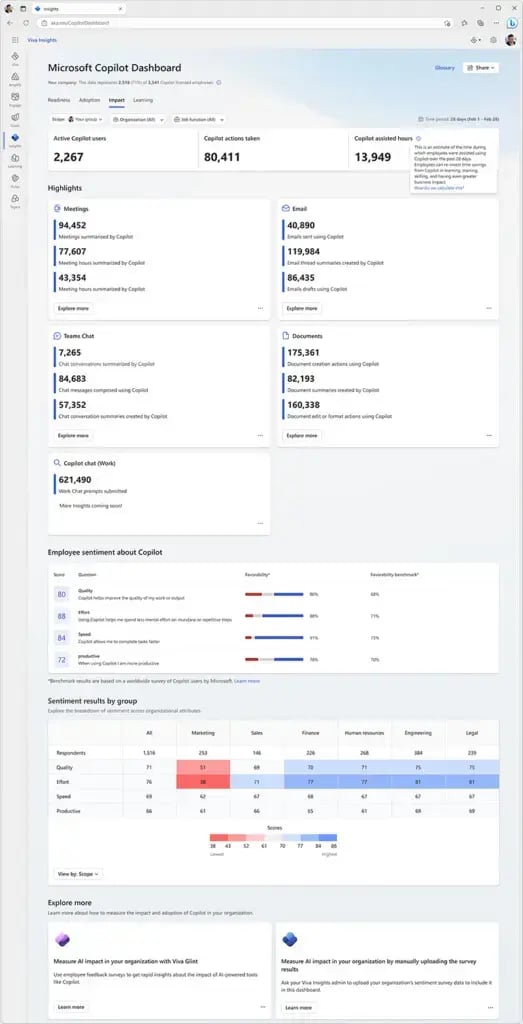523x1024 pixels.
Task: Open Topics from the left sidebar
Action: tap(15, 200)
